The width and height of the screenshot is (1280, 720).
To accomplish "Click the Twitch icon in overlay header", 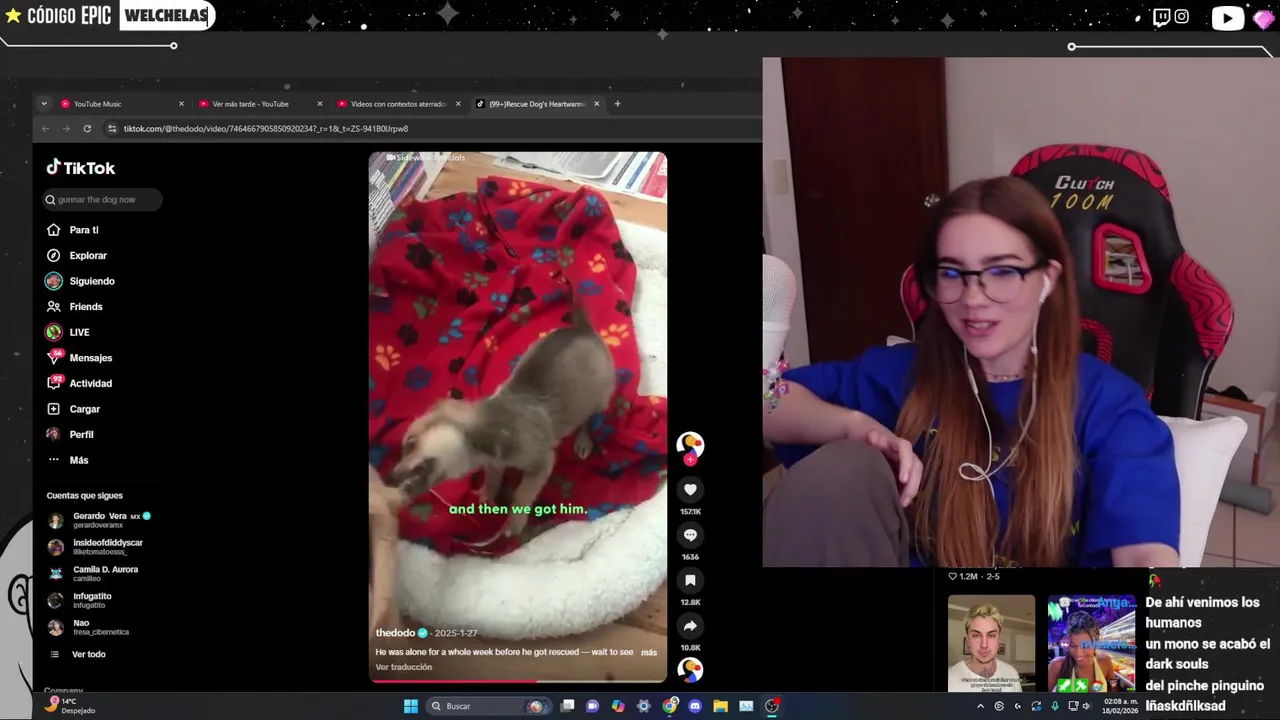I will click(x=1161, y=17).
